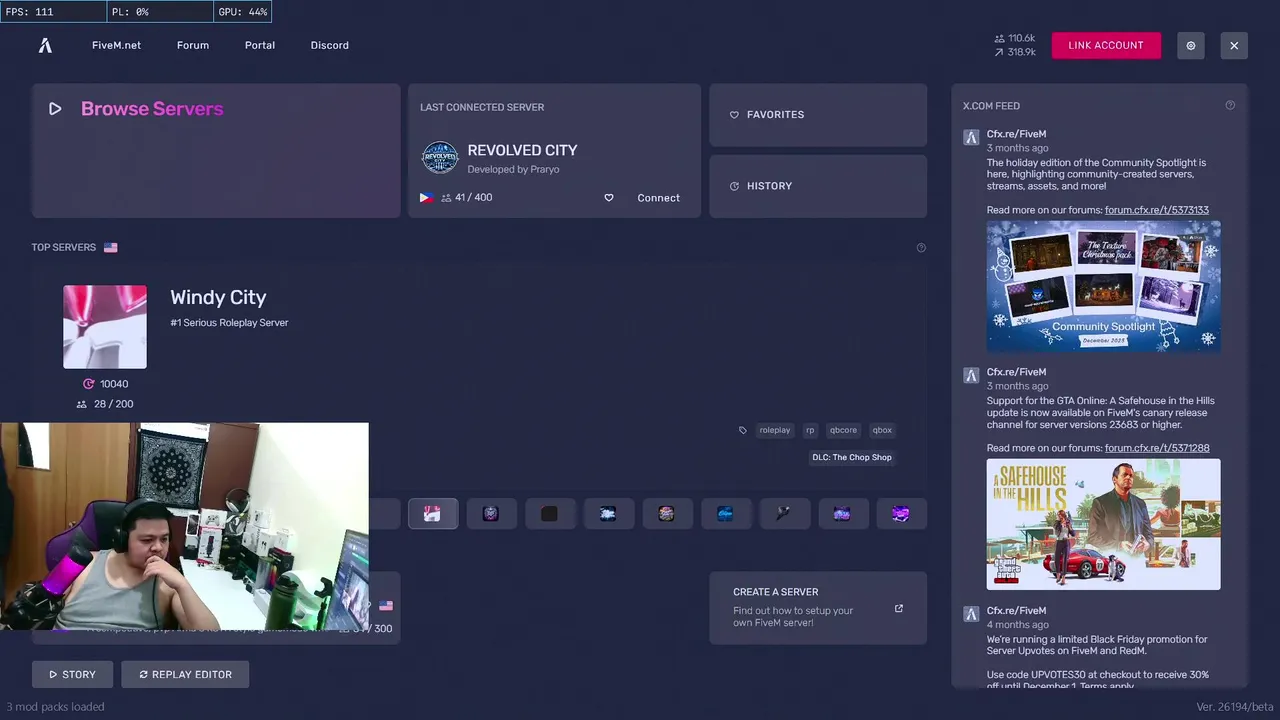Screen dimensions: 1280x720
Task: Click the 3 mod packs loaded status
Action: click(x=56, y=707)
